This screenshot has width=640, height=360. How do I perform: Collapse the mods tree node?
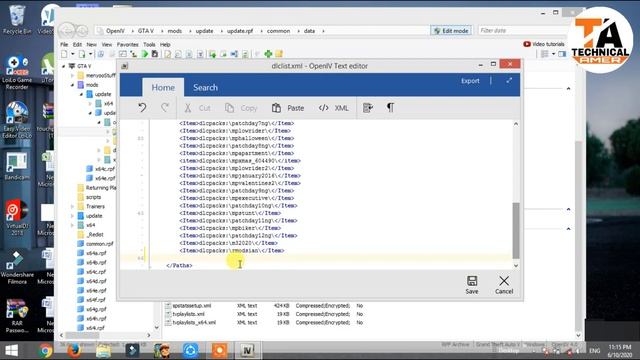(x=72, y=85)
